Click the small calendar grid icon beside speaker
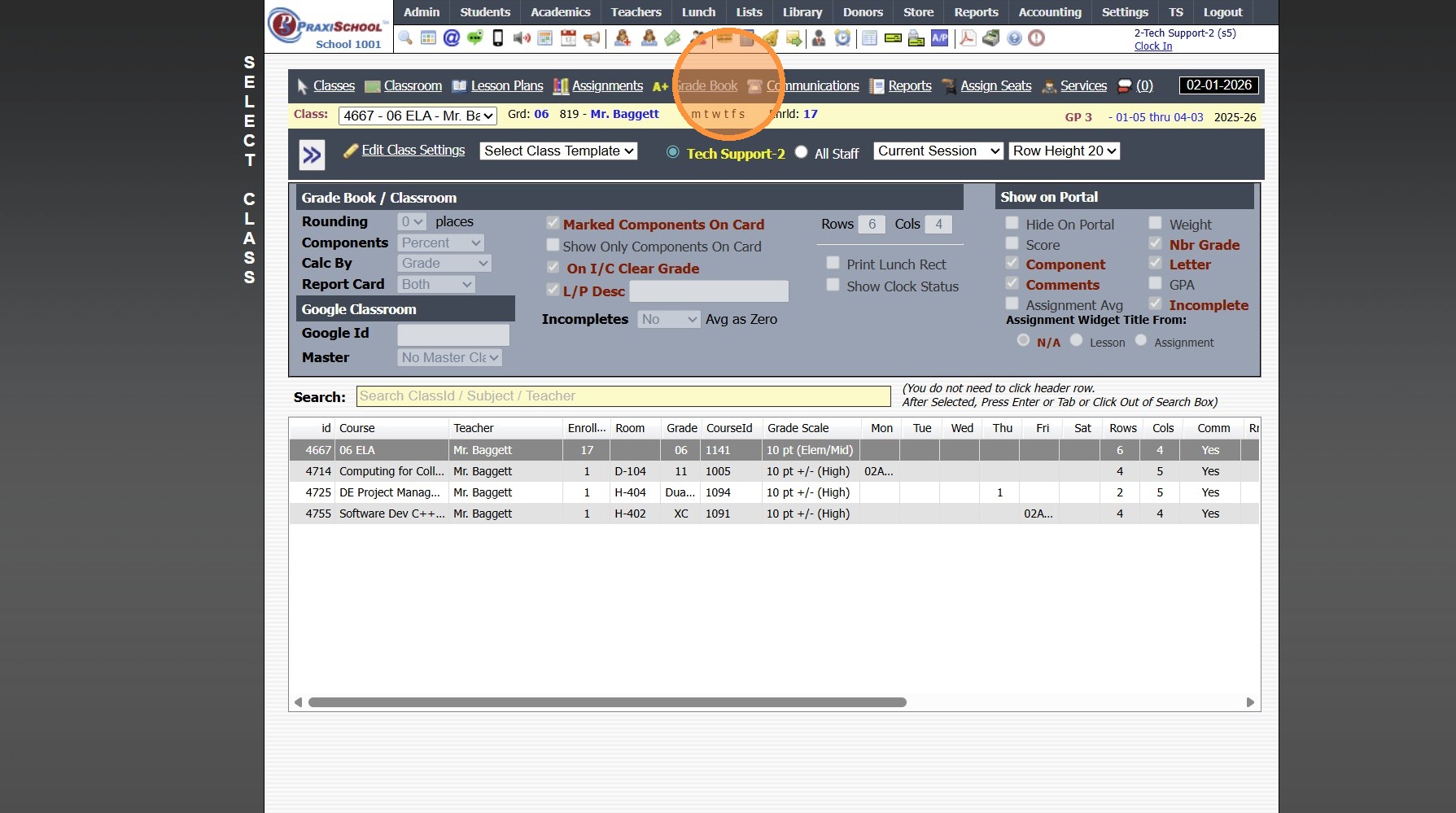The image size is (1456, 813). click(x=545, y=38)
